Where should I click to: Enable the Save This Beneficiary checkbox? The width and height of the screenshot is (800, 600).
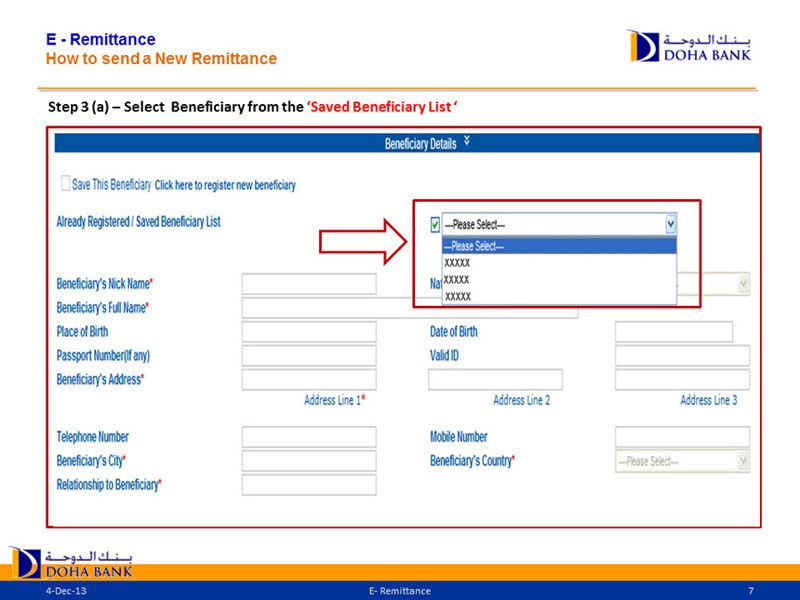(66, 184)
